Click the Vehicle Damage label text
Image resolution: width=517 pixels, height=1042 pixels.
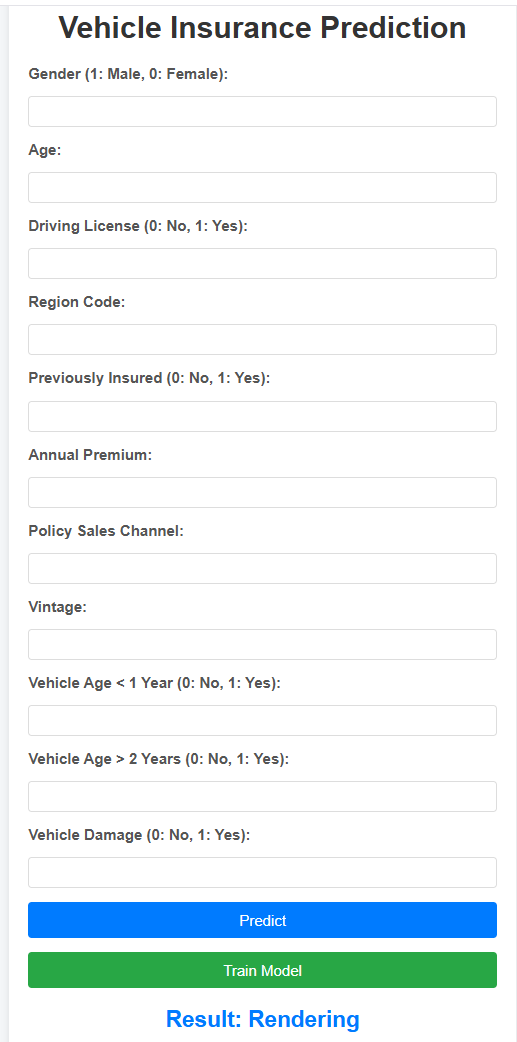click(140, 835)
